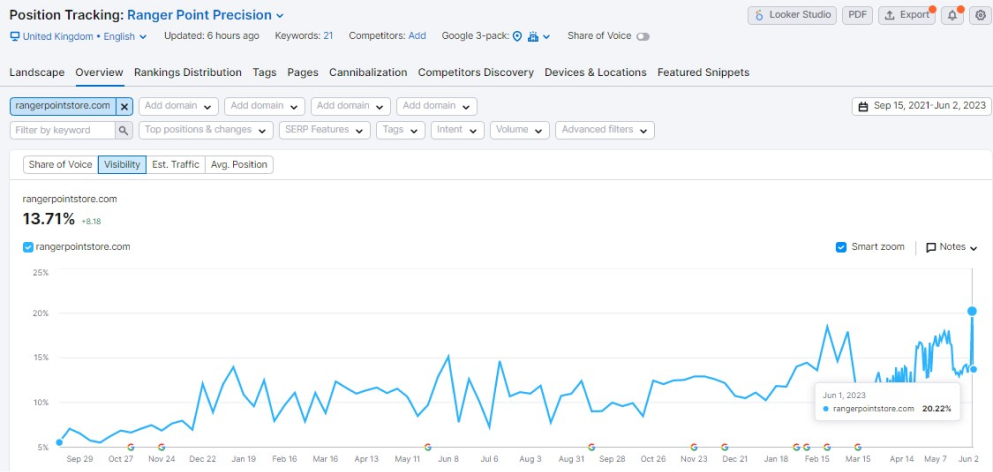Click the 13.71% visibility value
The height and width of the screenshot is (472, 993).
tap(49, 219)
